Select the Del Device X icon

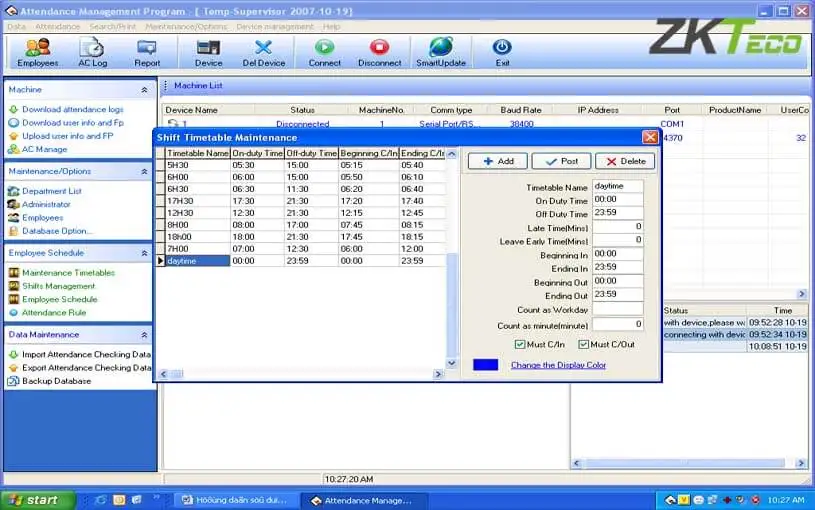coord(264,47)
